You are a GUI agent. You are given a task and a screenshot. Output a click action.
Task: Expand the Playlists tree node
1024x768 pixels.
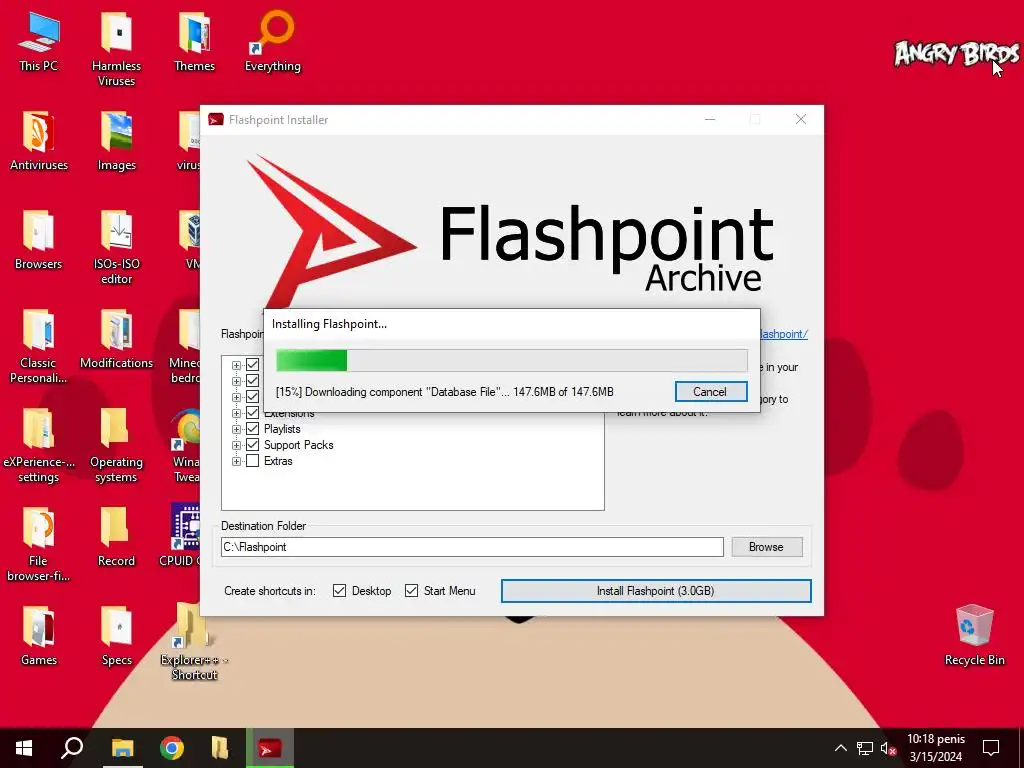(236, 429)
